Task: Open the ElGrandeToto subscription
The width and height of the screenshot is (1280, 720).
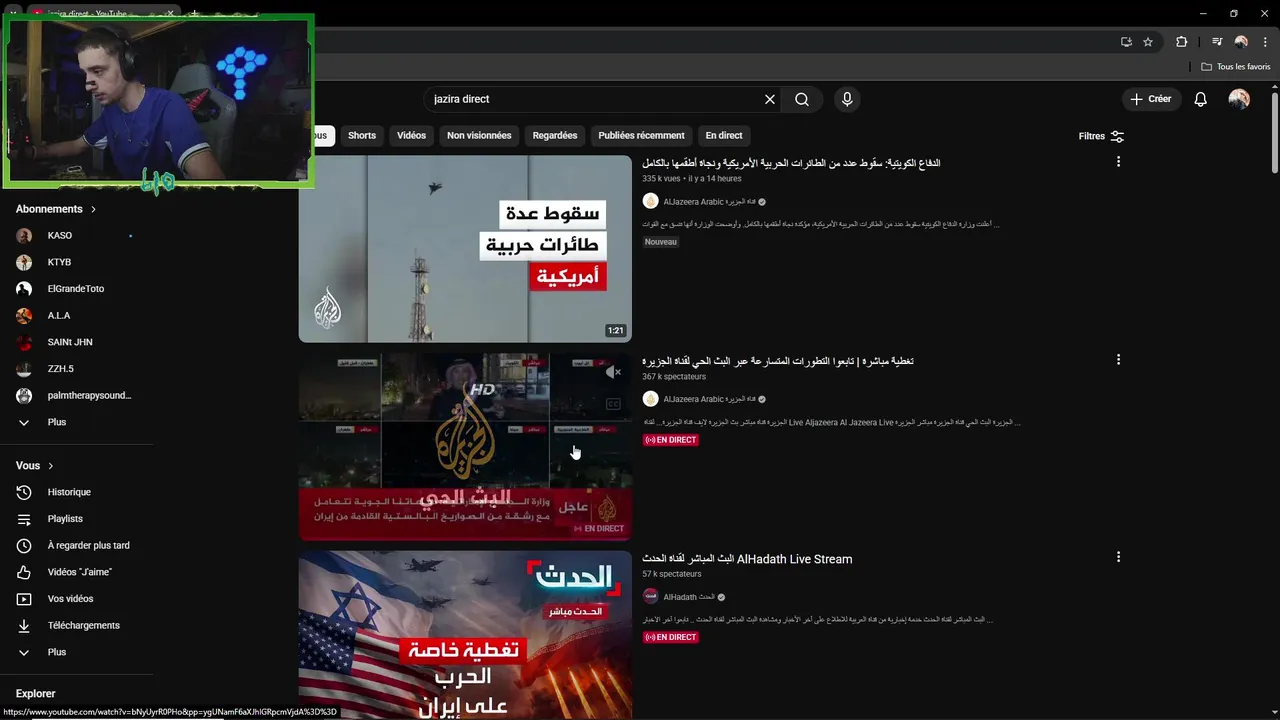Action: (77, 289)
